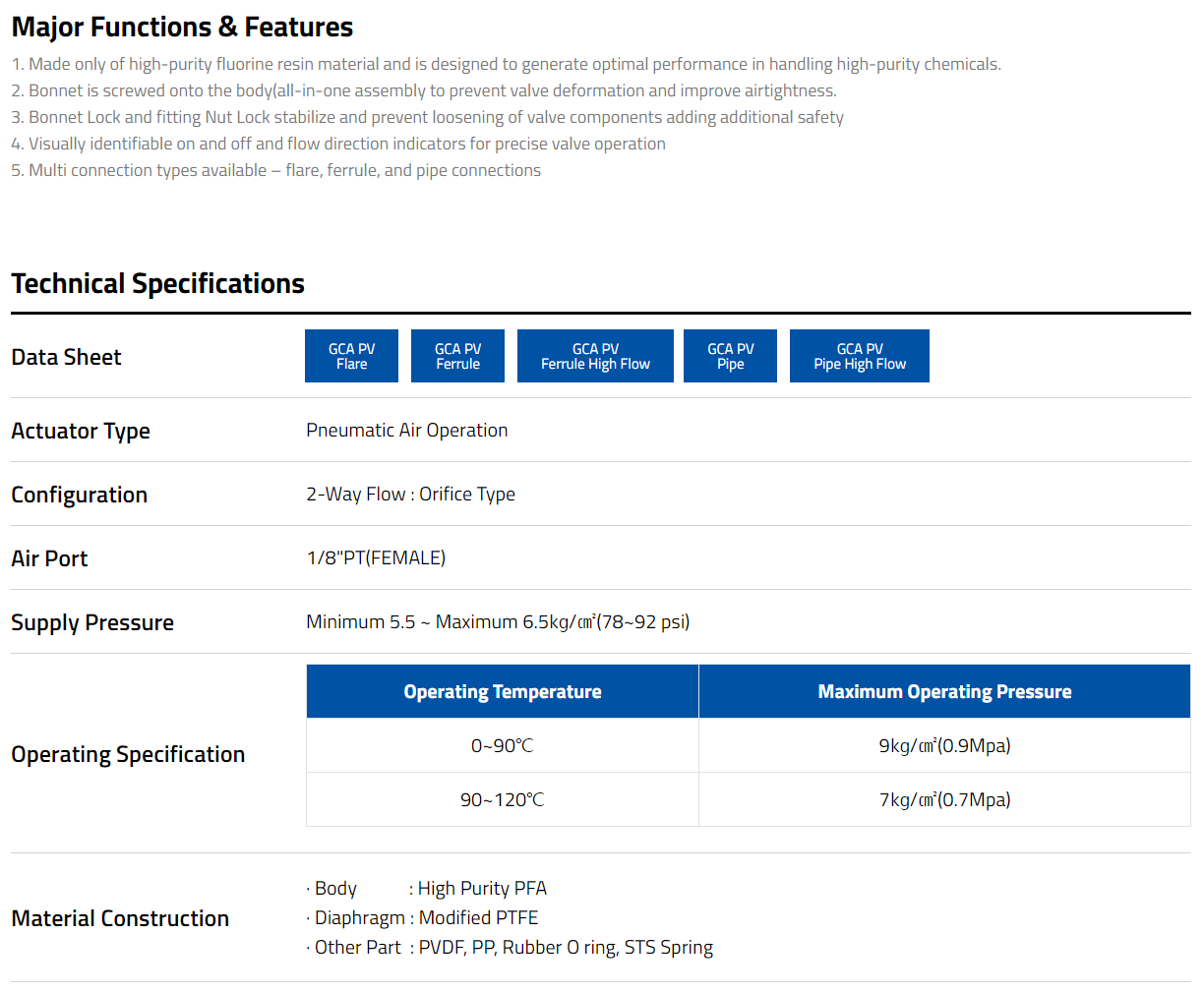The height and width of the screenshot is (993, 1204).
Task: Click the Maximum Operating Pressure column header
Action: [944, 691]
